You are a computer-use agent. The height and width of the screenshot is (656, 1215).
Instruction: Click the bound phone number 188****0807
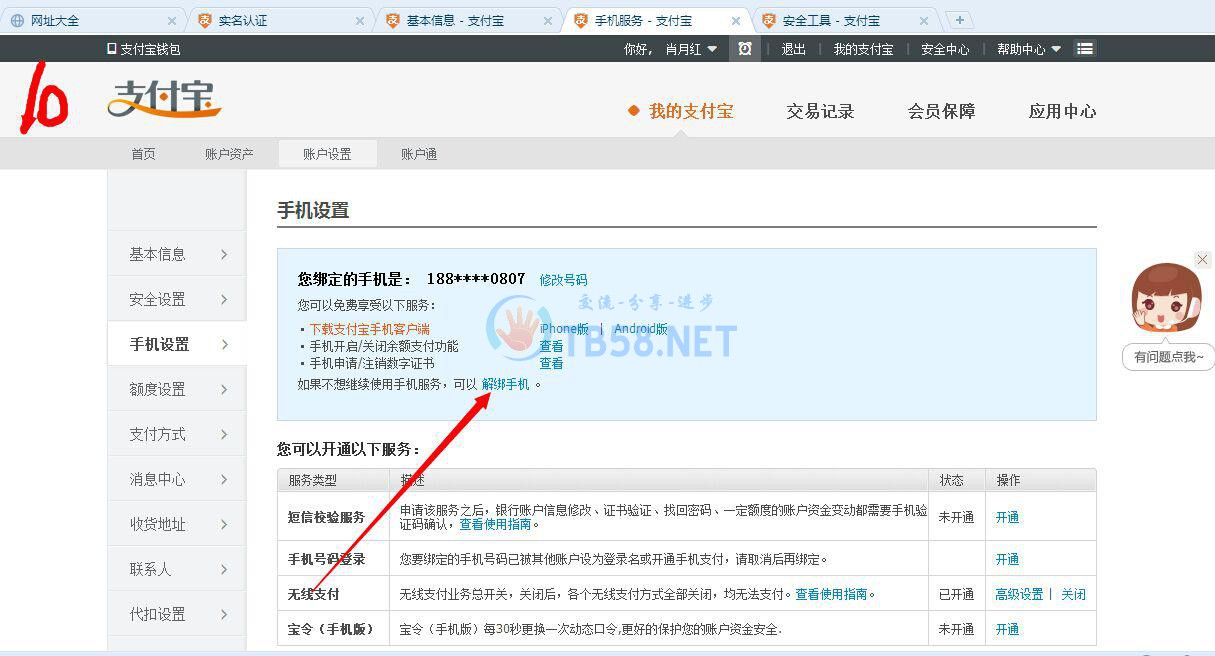476,279
